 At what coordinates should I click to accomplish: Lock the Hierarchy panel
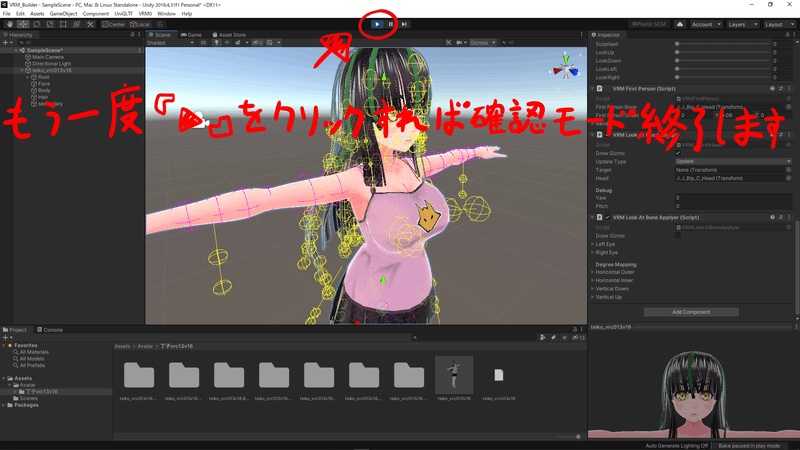pos(133,35)
